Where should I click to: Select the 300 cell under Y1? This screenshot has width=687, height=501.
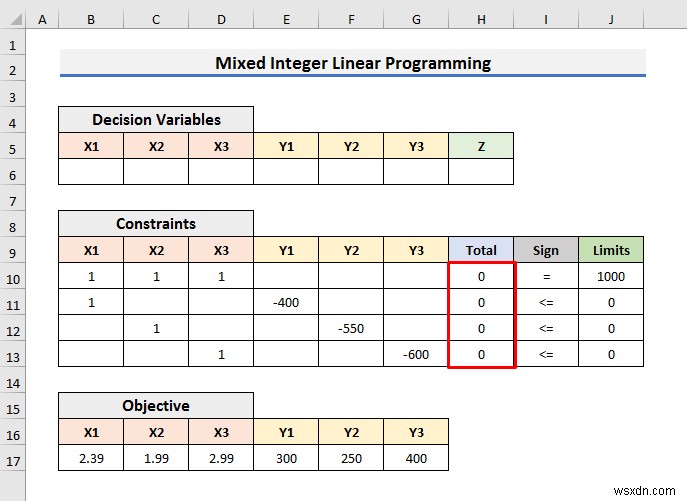click(286, 458)
